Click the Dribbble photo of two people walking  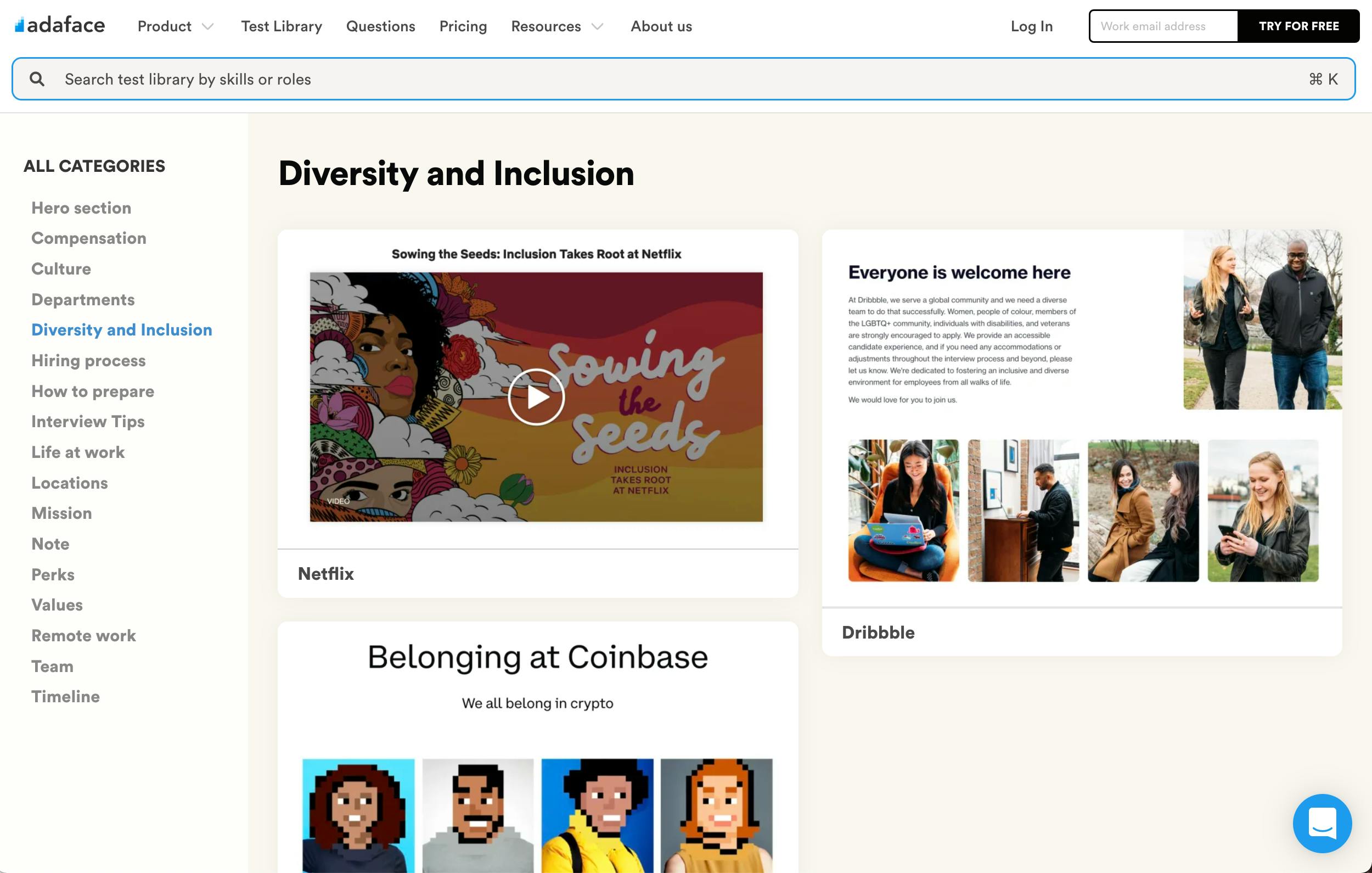[1262, 320]
